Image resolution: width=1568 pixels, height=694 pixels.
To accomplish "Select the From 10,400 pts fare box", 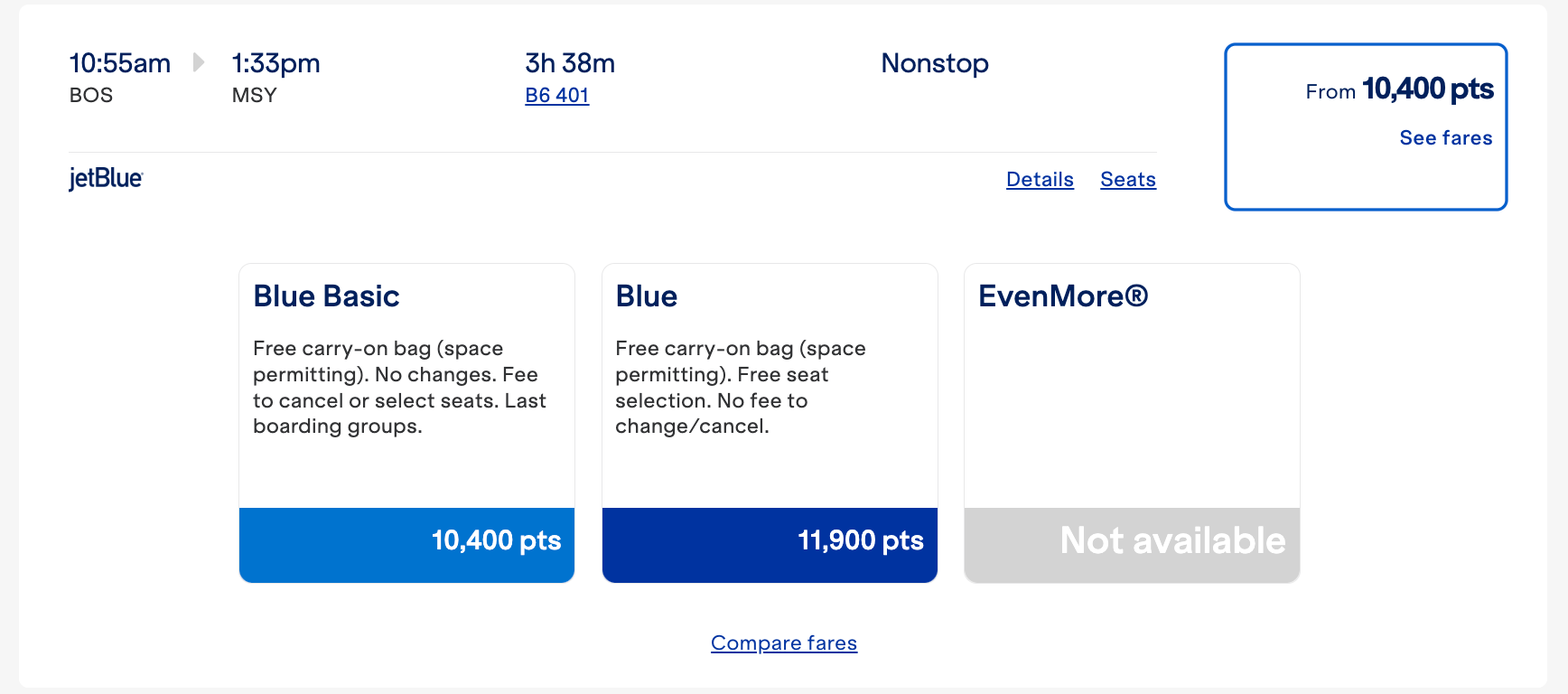I will coord(1365,127).
